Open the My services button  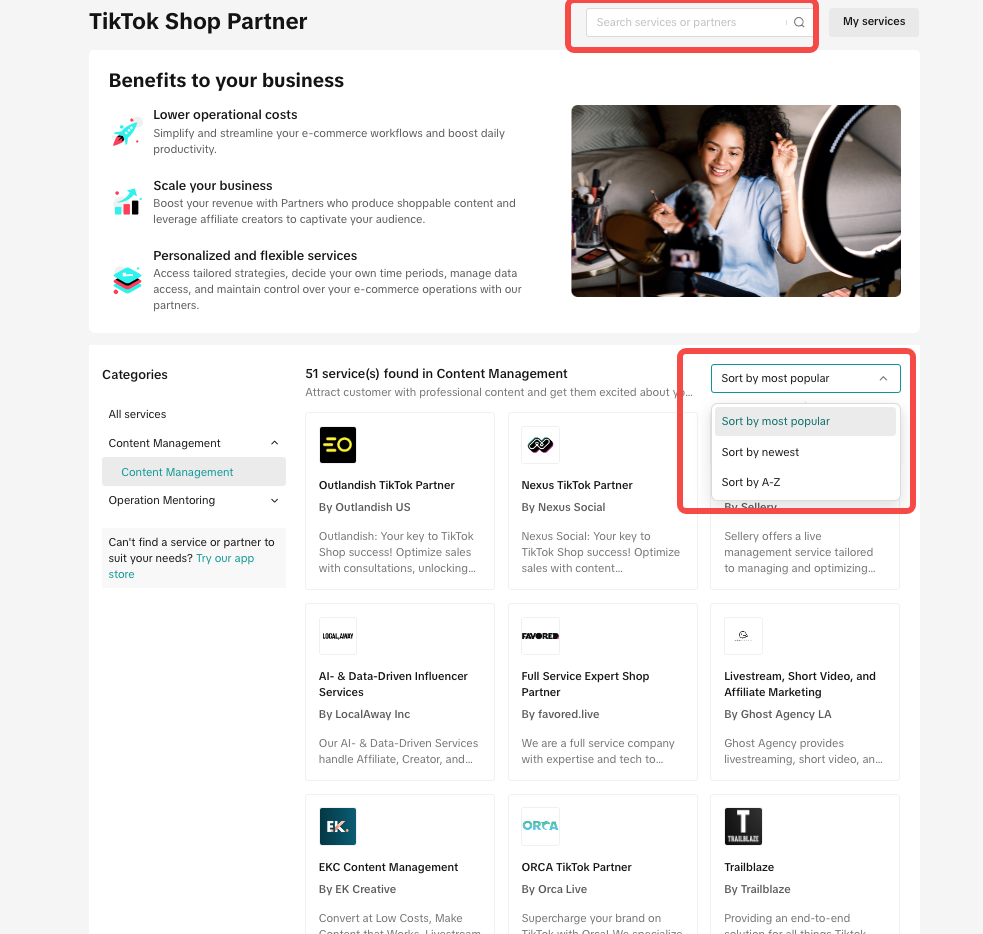873,22
